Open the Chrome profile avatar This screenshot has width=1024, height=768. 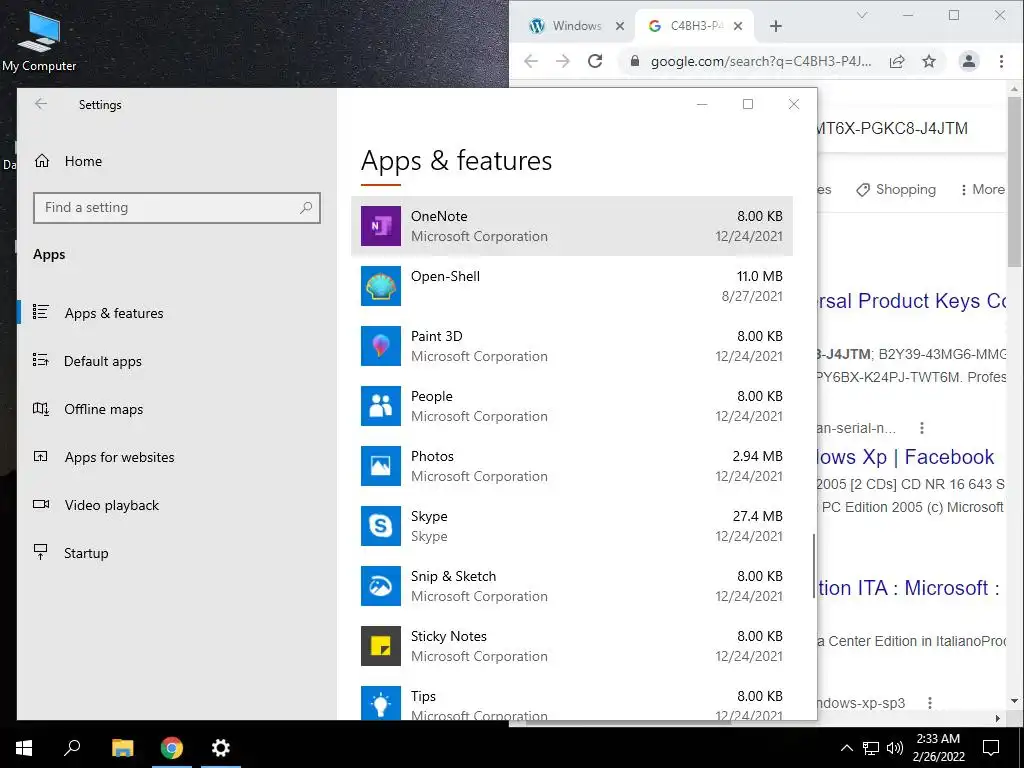pos(968,61)
